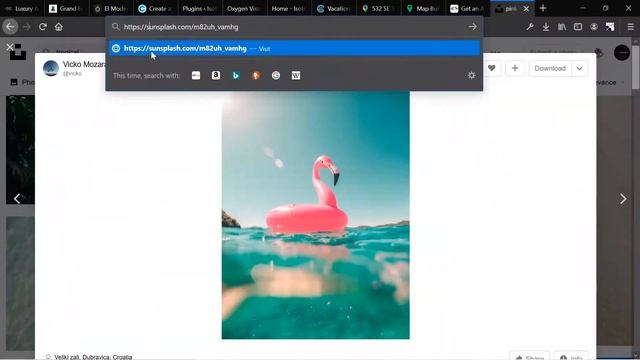
Task: Open the browser hamburger menu
Action: (630, 27)
